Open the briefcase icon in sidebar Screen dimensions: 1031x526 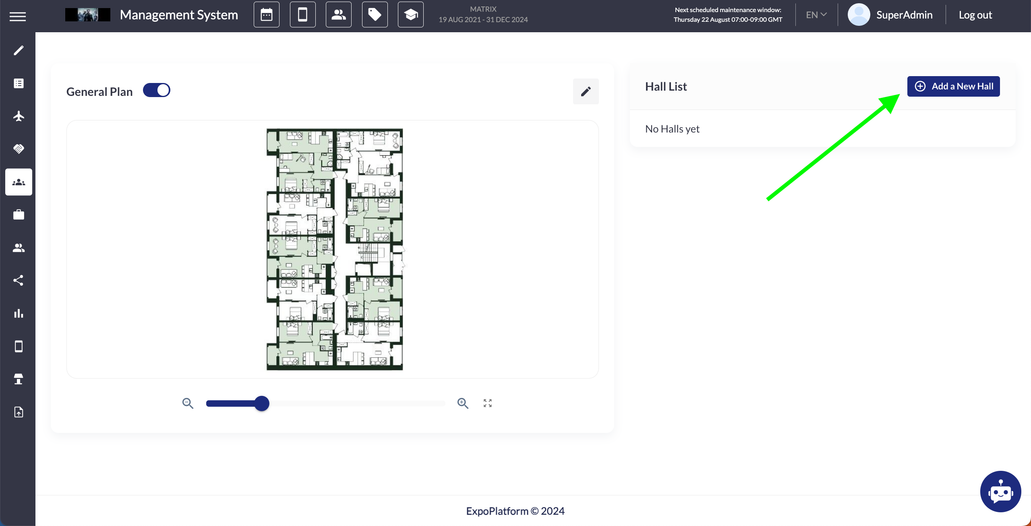[x=18, y=215]
